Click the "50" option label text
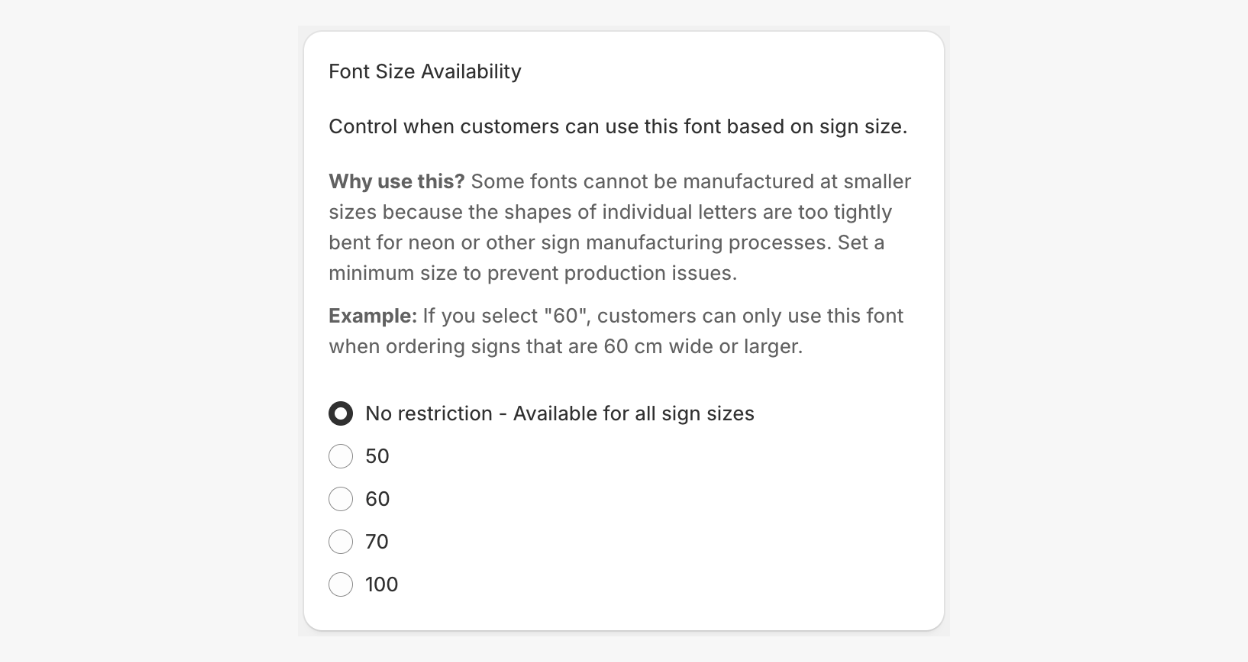 (377, 456)
